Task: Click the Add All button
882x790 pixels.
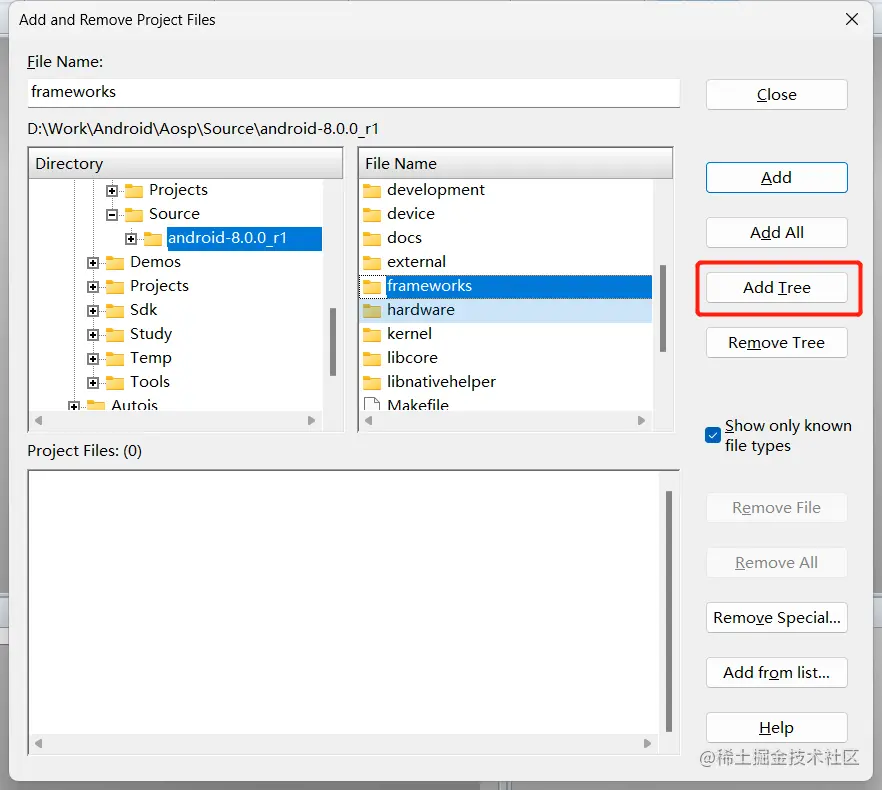Action: 776,232
